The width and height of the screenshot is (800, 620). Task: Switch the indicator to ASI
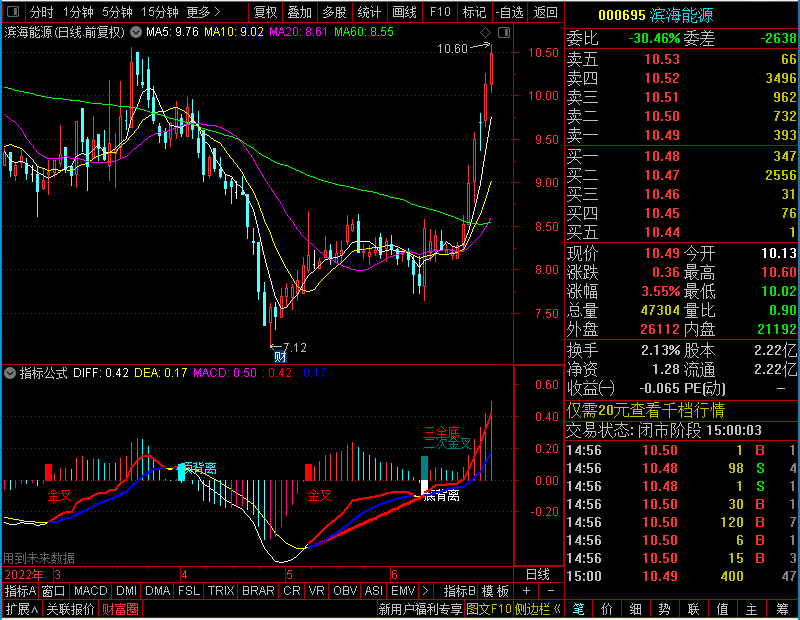click(373, 591)
